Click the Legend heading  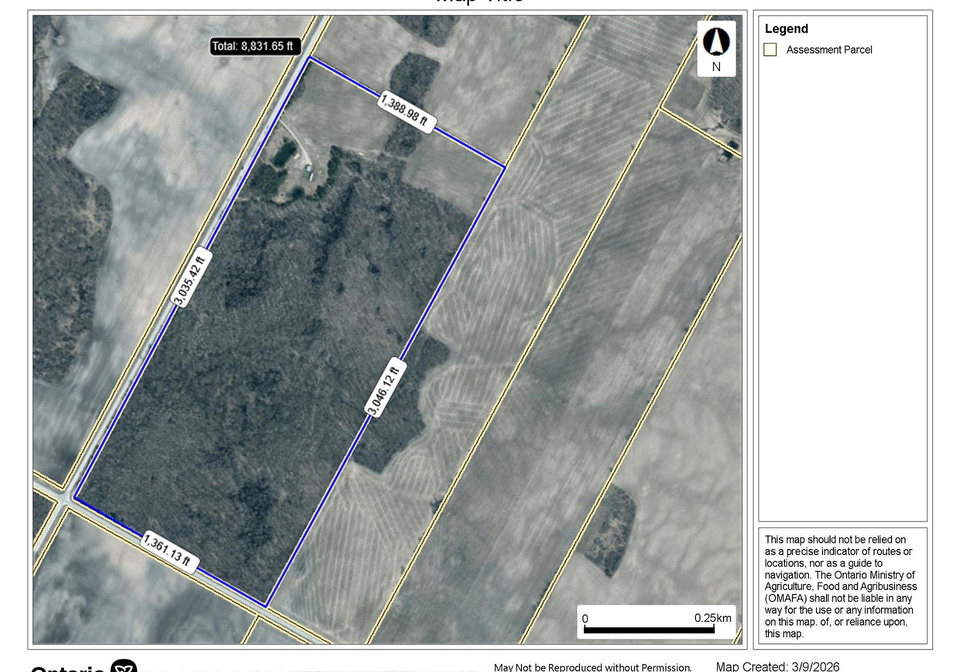tap(786, 29)
